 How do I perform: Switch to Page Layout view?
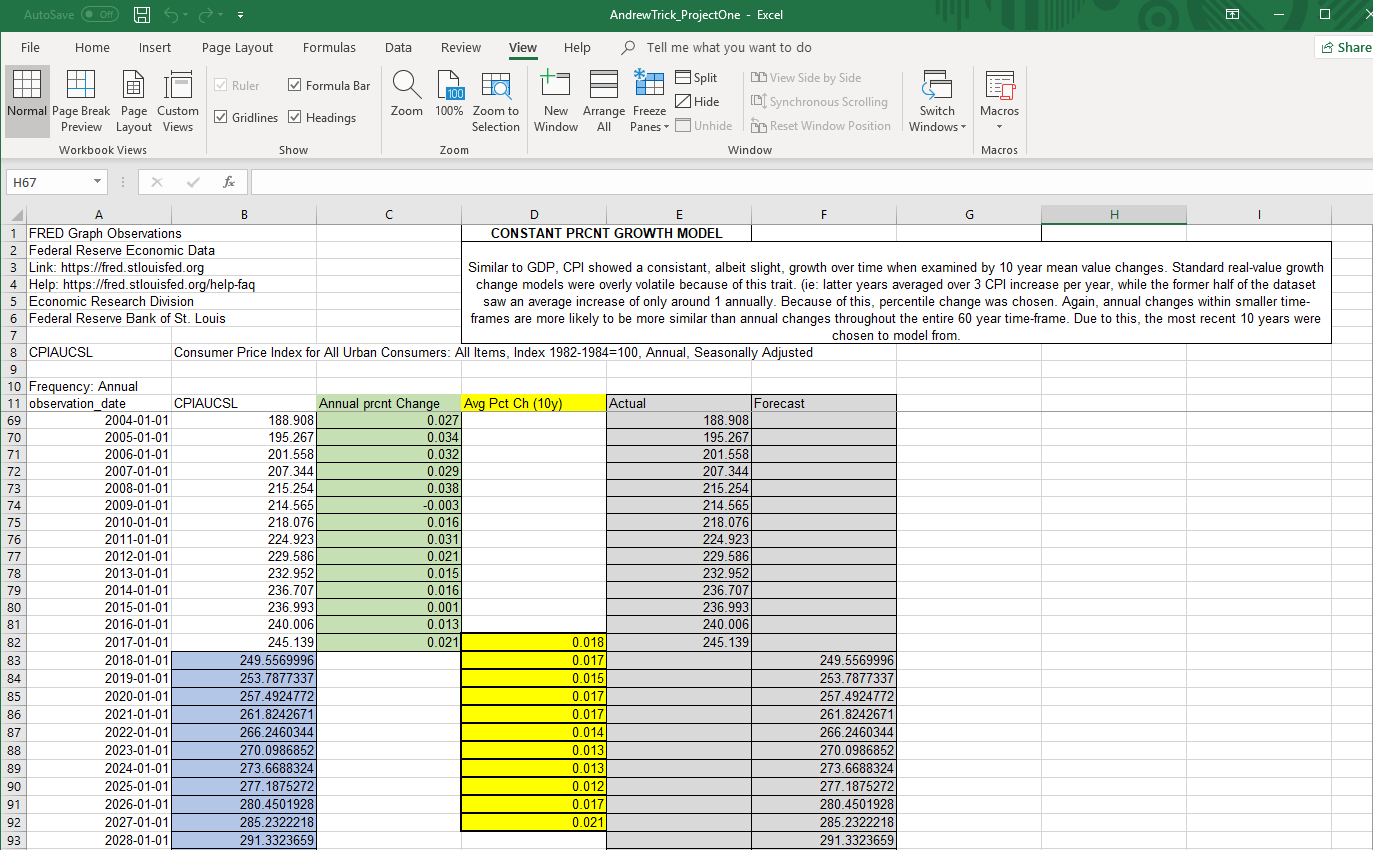133,101
